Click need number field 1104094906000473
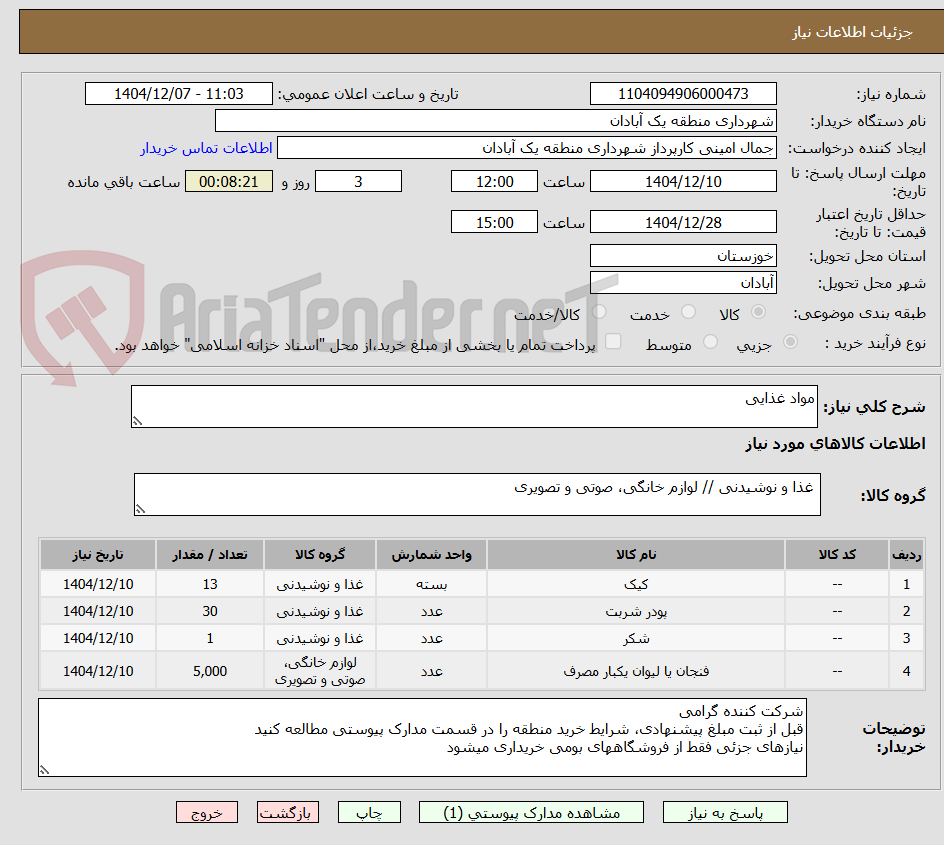Screen dimensions: 944x845 pos(683,94)
